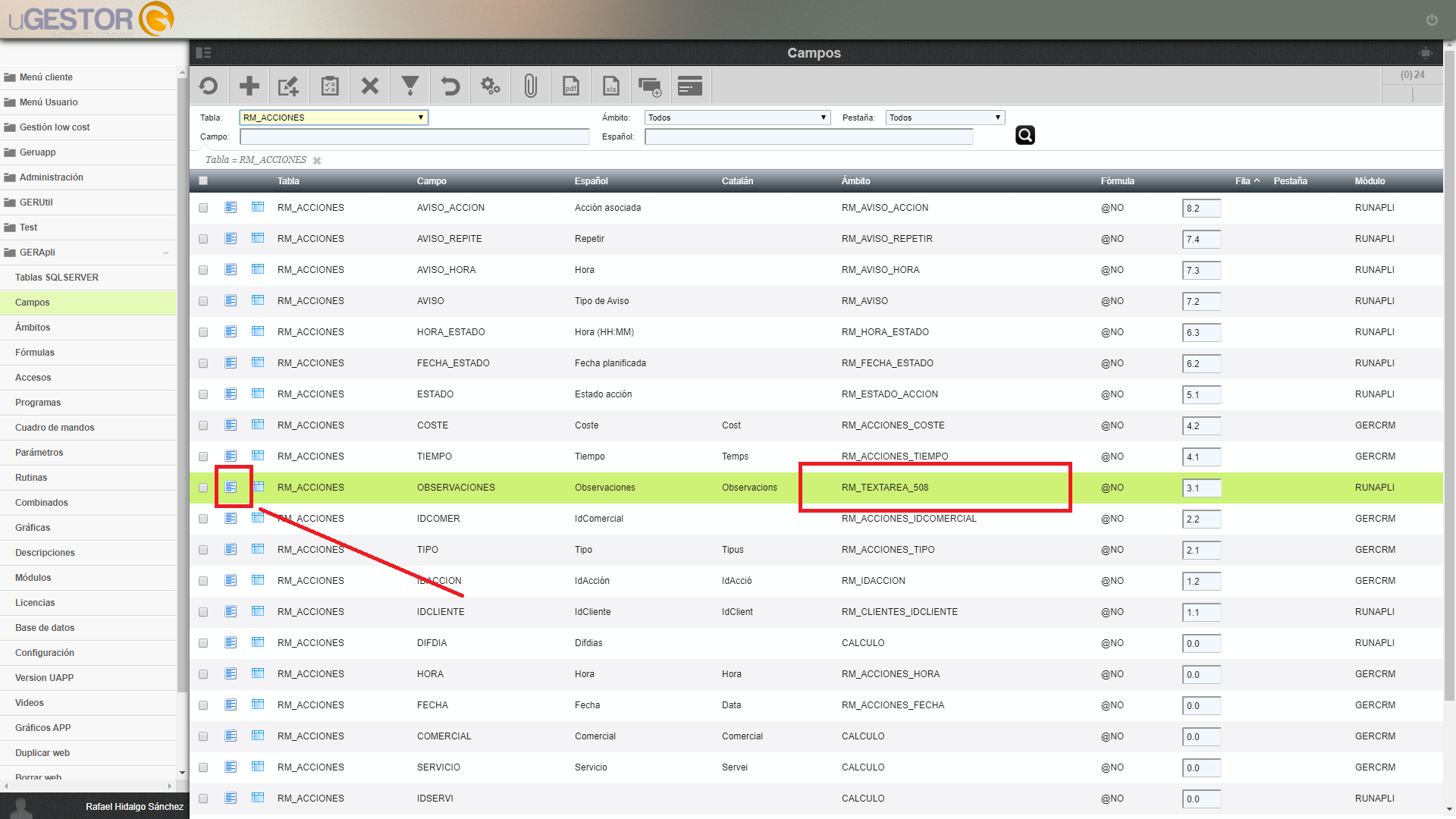This screenshot has height=819, width=1456.
Task: Open form icon for OBSERVACIONES row
Action: (231, 487)
